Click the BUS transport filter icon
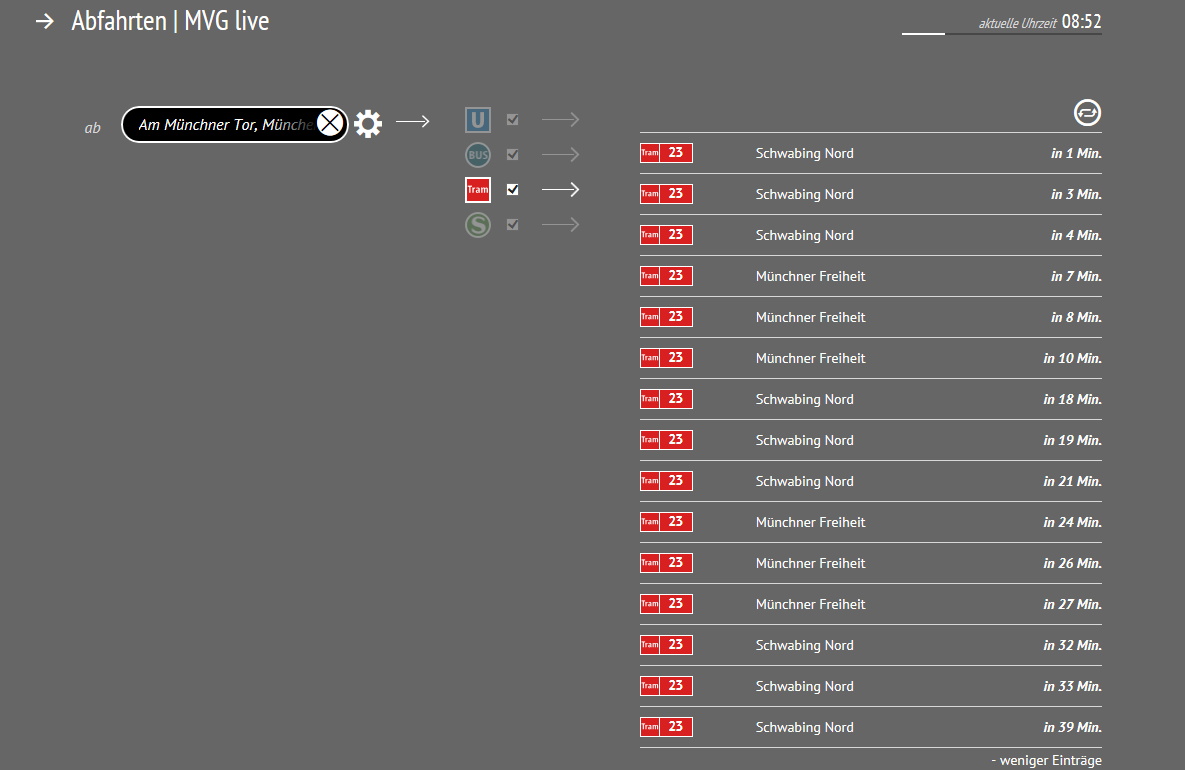Image resolution: width=1185 pixels, height=770 pixels. point(478,155)
